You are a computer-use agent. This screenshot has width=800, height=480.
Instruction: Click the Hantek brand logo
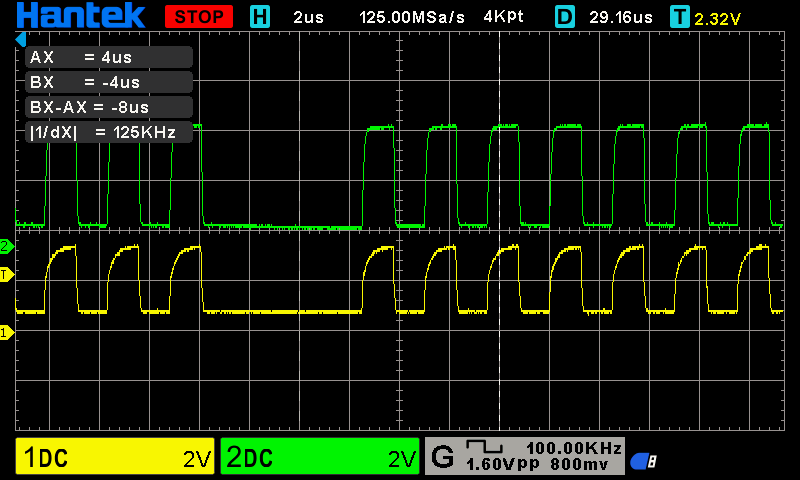(81, 15)
